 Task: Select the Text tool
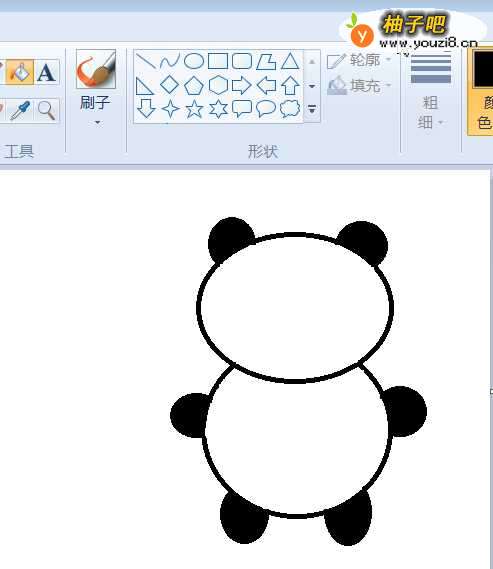click(46, 72)
